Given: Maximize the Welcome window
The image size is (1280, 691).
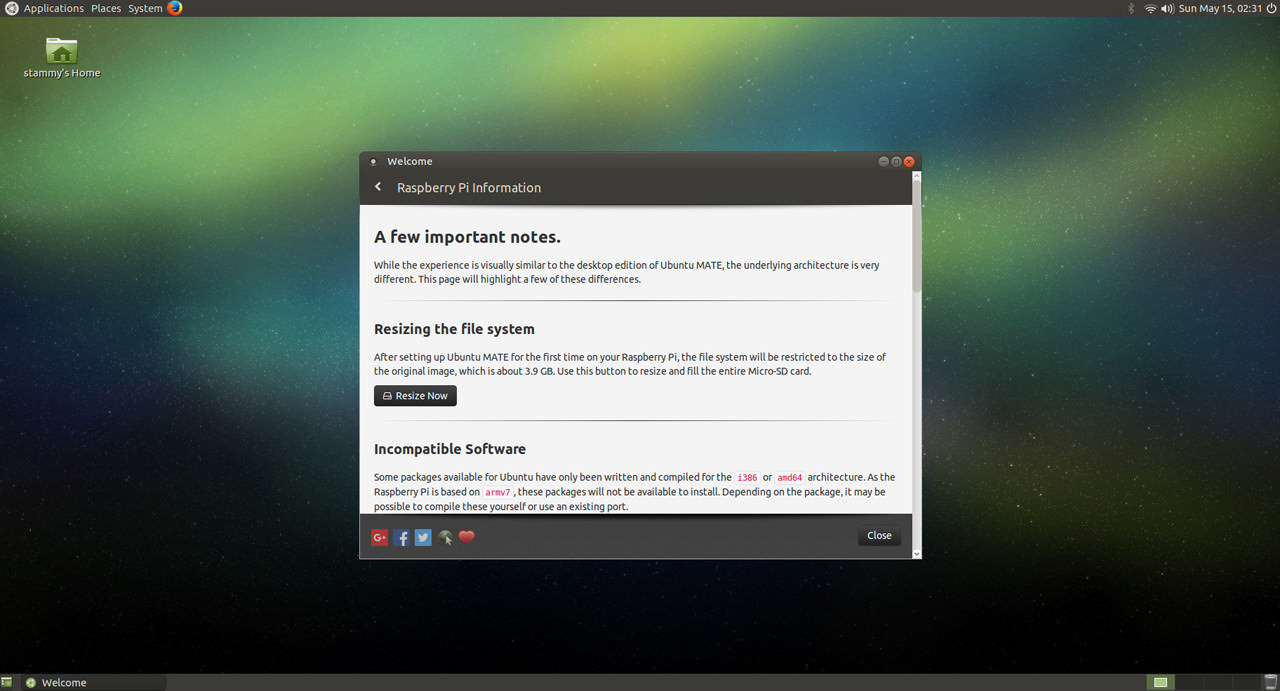Looking at the screenshot, I should (897, 161).
